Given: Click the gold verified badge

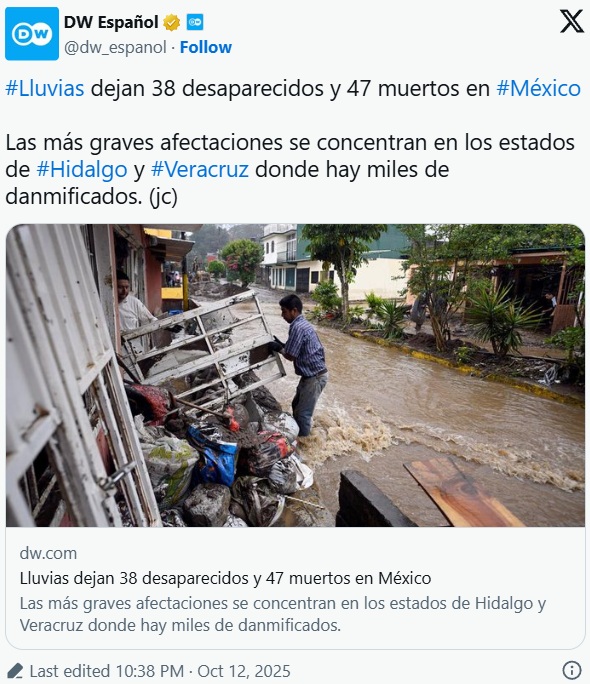Looking at the screenshot, I should [x=171, y=22].
